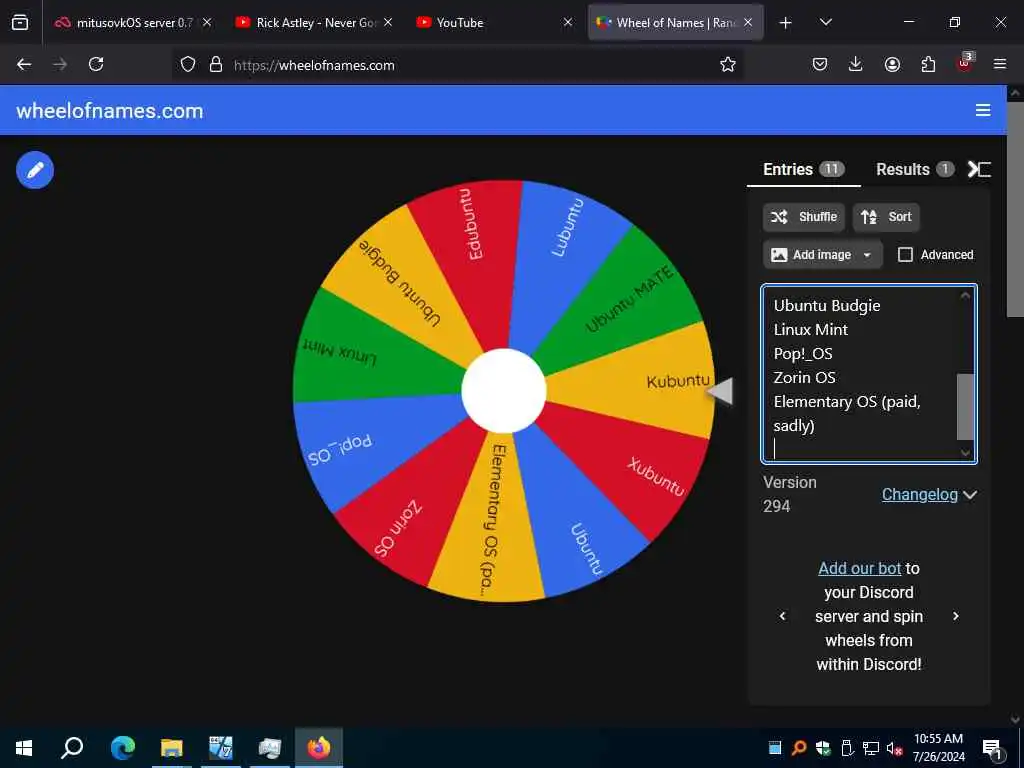1024x768 pixels.
Task: Open Firefox View from the tab bar icon
Action: [20, 22]
